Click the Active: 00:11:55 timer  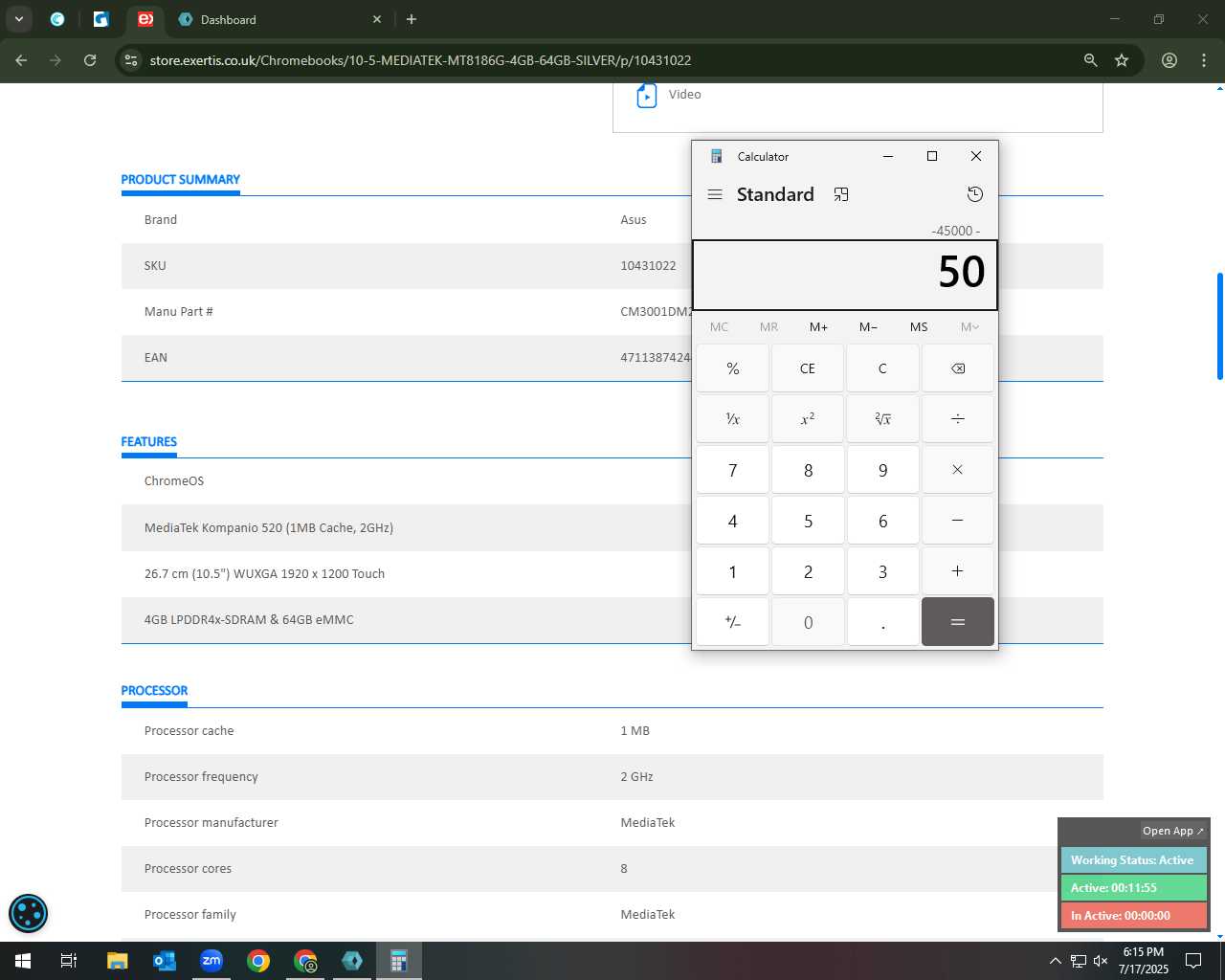coord(1133,888)
